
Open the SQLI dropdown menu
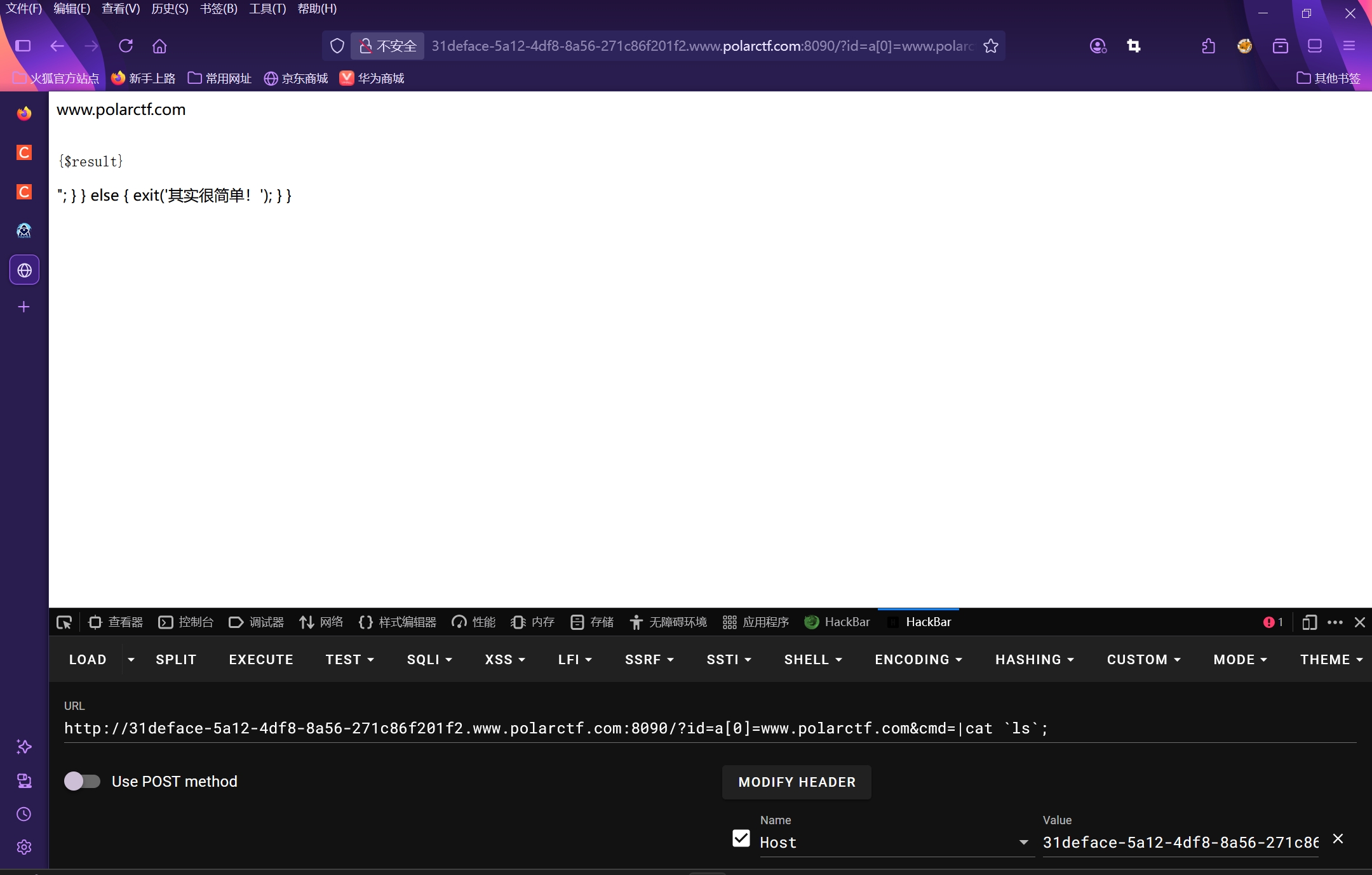click(429, 660)
